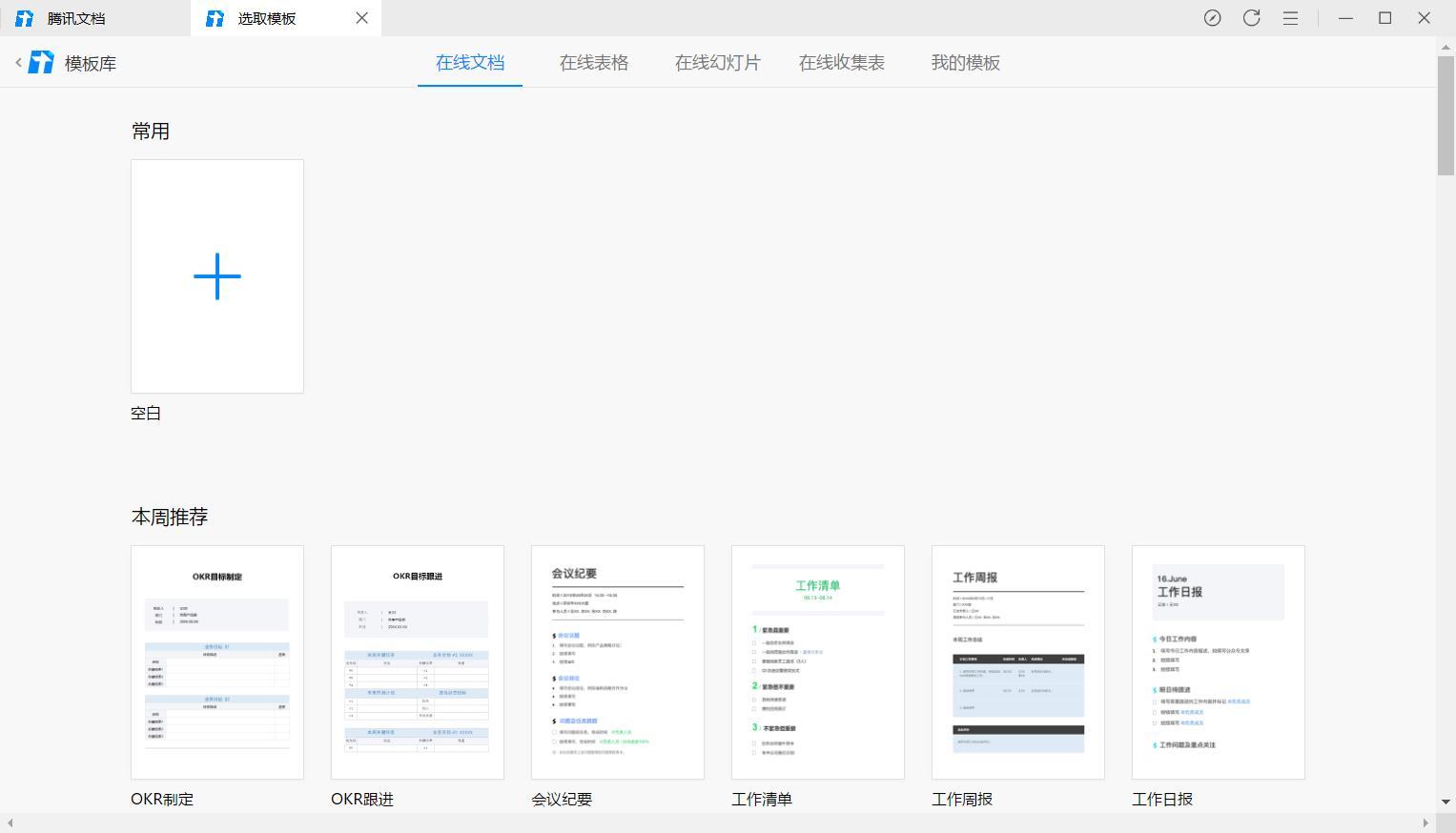Open the hamburger menu in title bar
Screen dimensions: 1456x833
click(1290, 18)
